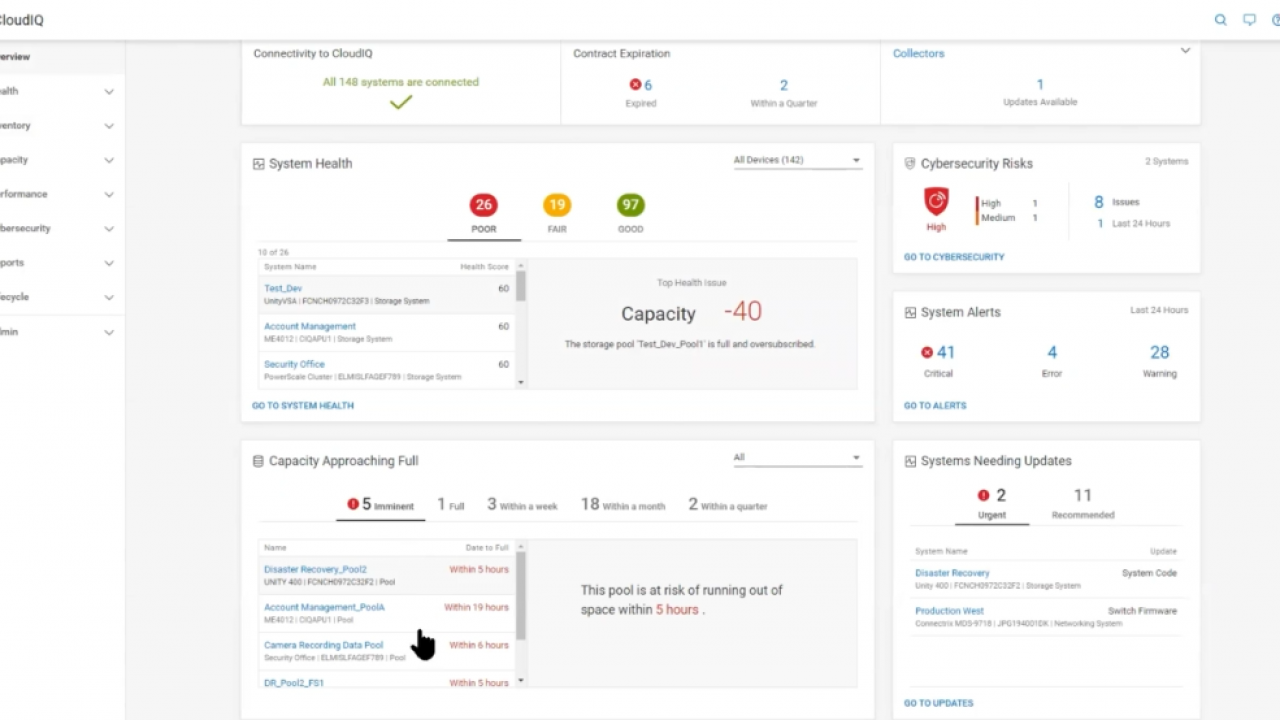Click the 41 Critical alerts count

[x=945, y=352]
